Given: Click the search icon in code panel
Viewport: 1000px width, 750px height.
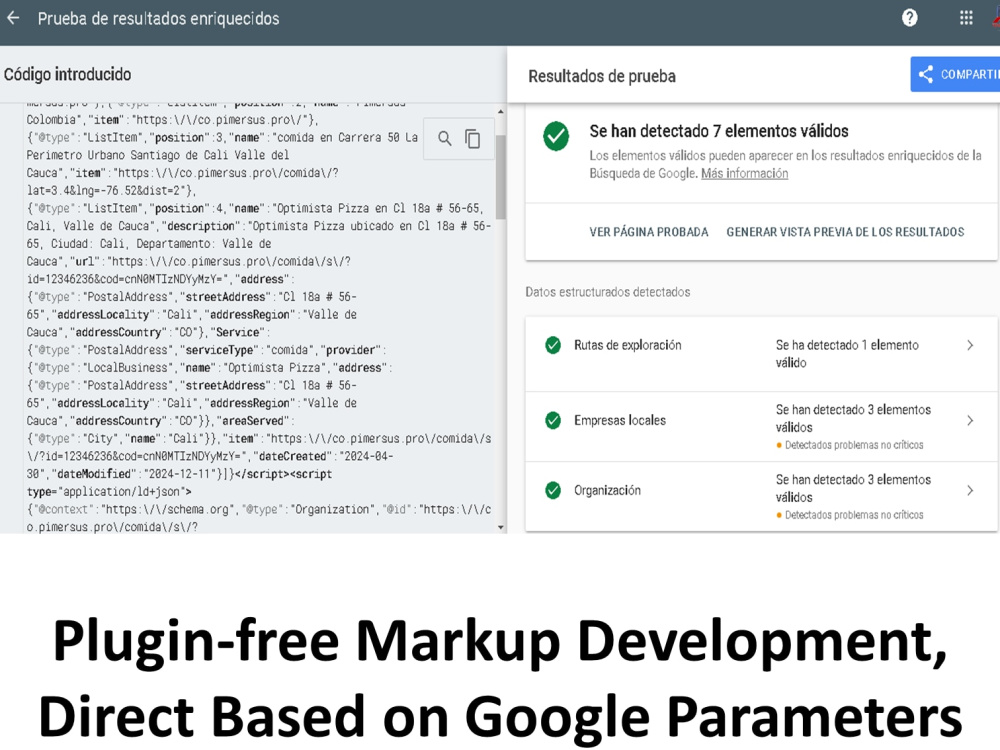Looking at the screenshot, I should tap(445, 138).
